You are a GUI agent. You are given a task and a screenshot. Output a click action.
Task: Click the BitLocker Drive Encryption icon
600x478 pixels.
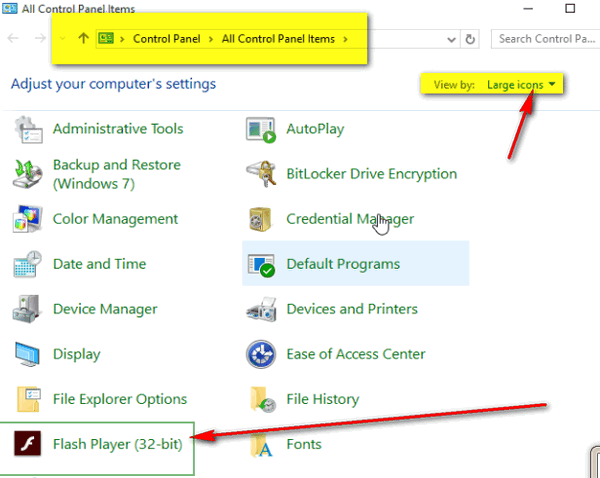(261, 174)
